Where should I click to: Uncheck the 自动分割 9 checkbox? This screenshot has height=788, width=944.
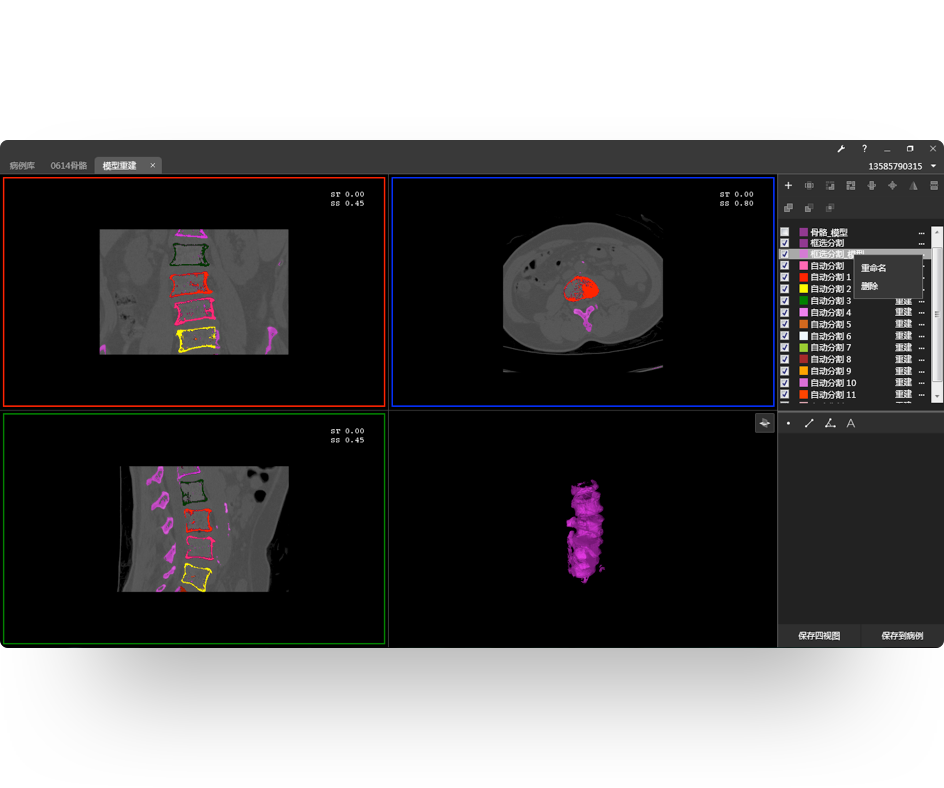[785, 371]
